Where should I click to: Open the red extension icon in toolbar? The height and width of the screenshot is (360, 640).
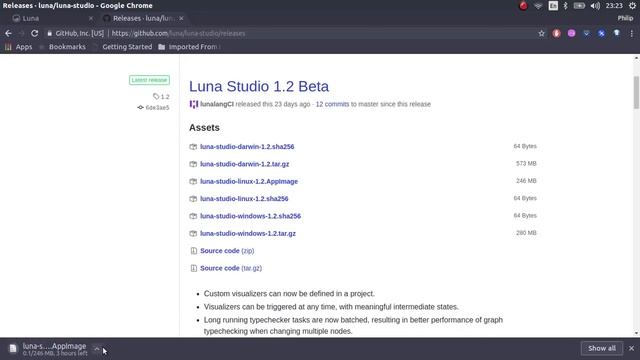556,33
